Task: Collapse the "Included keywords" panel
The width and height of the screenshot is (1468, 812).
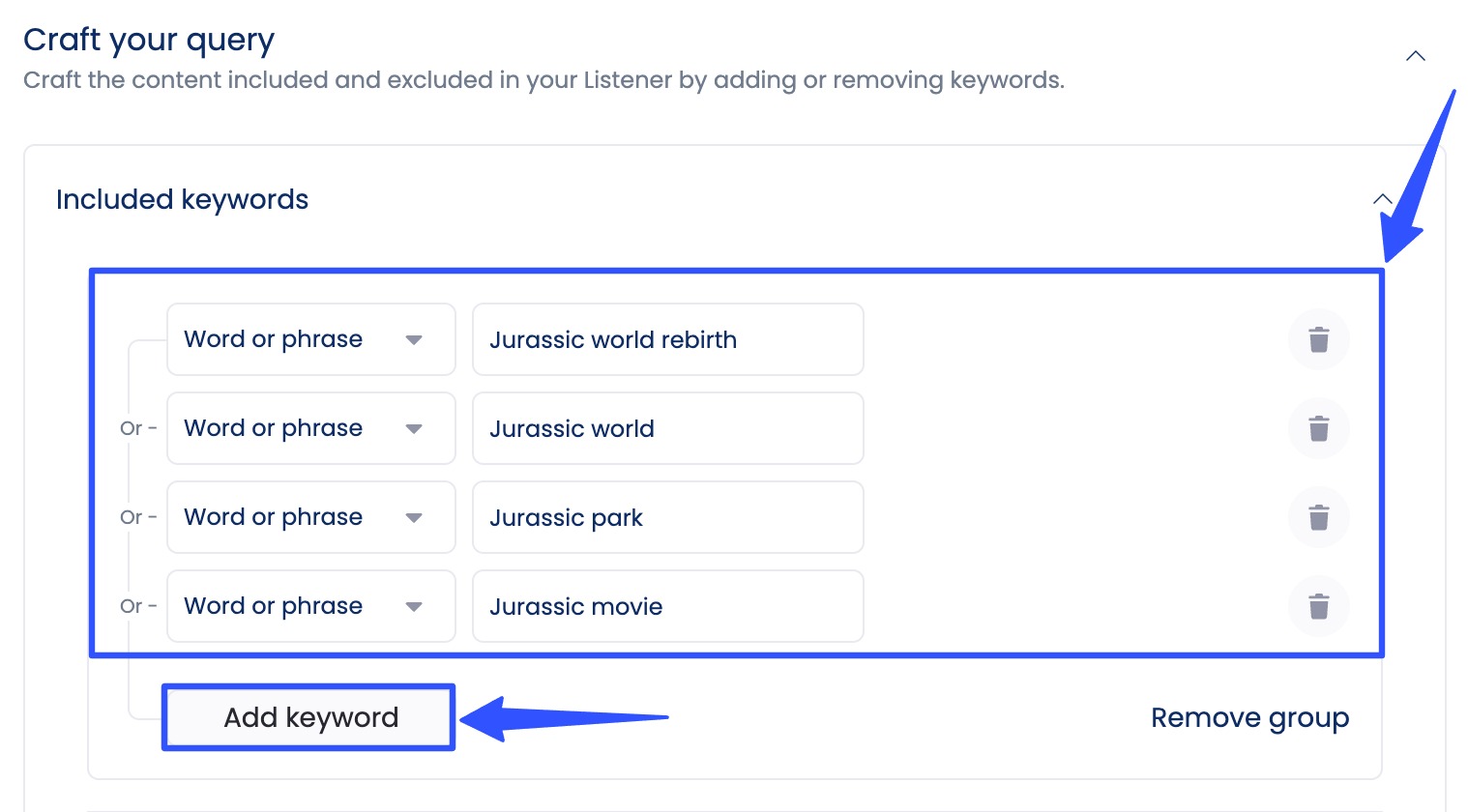Action: coord(1382,199)
